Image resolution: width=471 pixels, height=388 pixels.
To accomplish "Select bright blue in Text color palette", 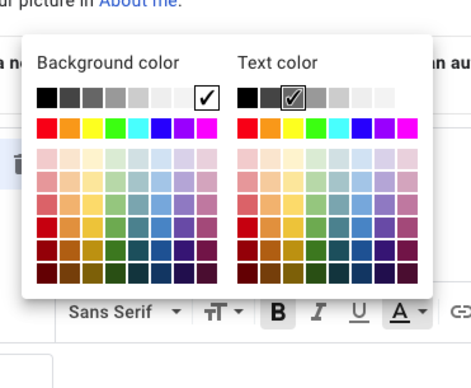I will [362, 128].
